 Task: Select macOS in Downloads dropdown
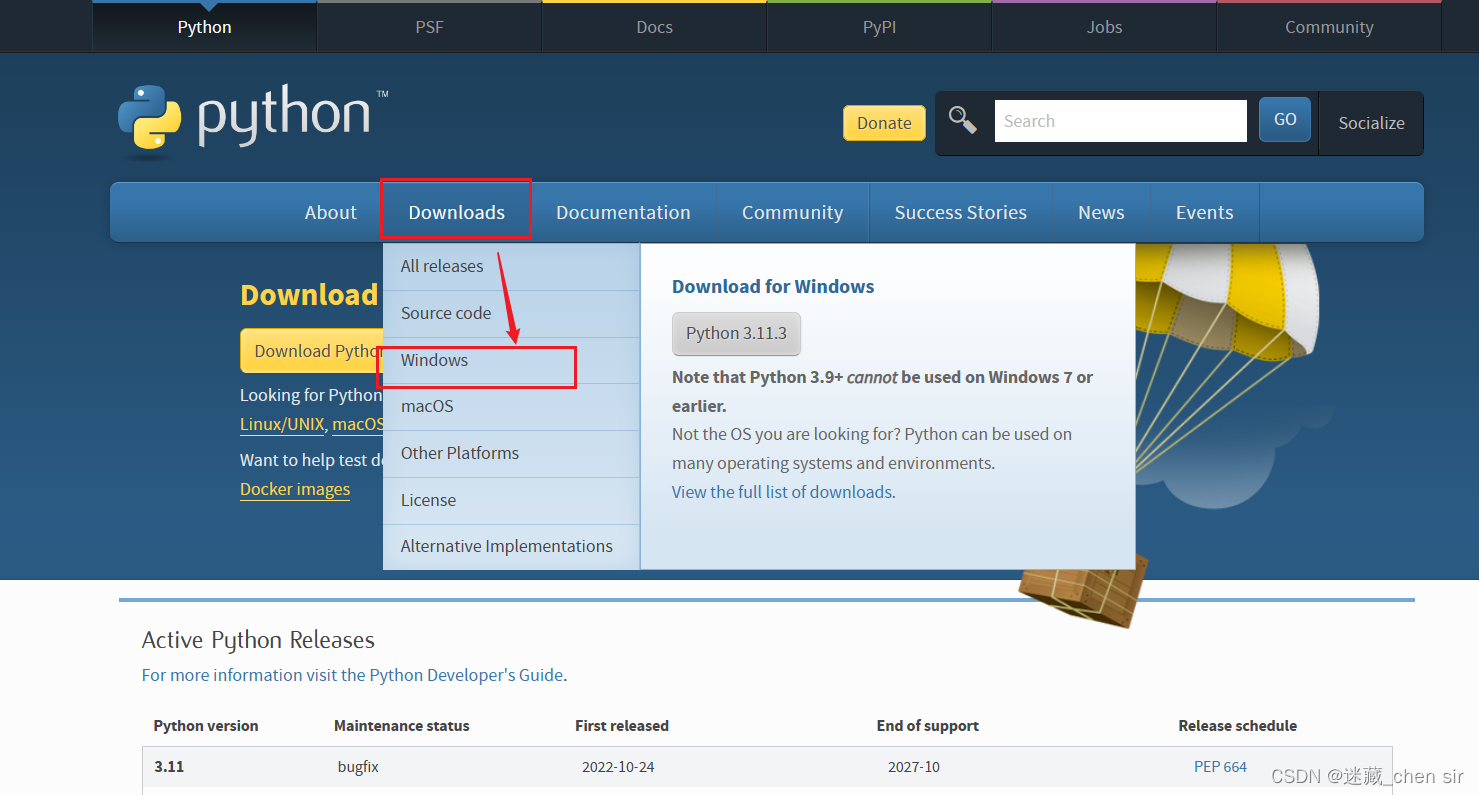(511, 407)
